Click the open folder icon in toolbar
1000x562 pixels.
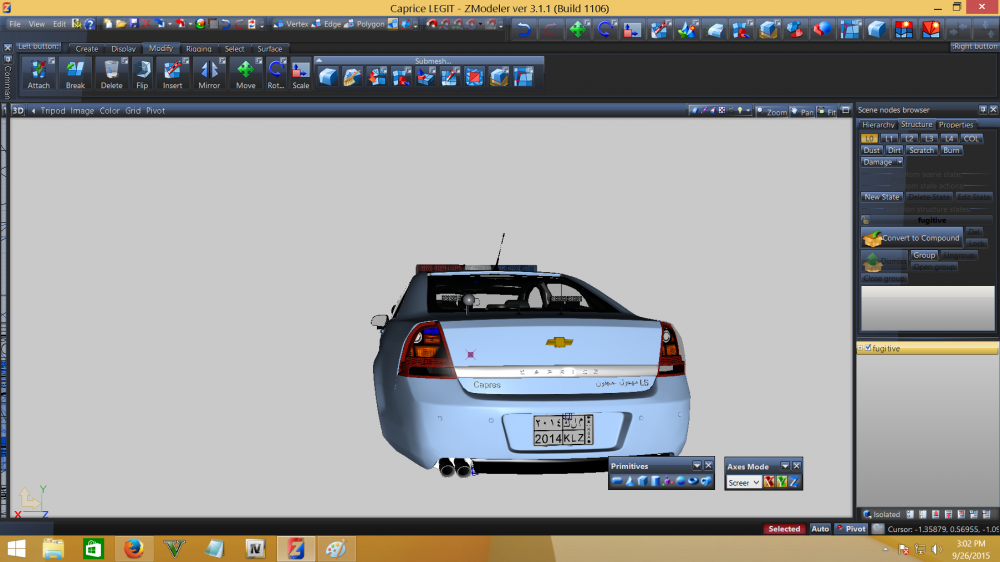point(121,24)
